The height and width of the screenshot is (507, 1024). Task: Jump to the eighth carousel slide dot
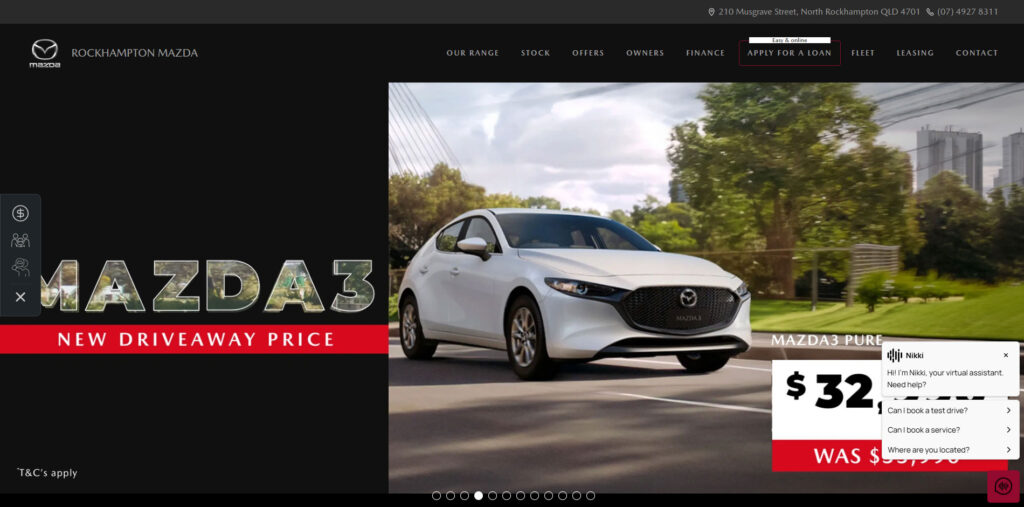[534, 496]
